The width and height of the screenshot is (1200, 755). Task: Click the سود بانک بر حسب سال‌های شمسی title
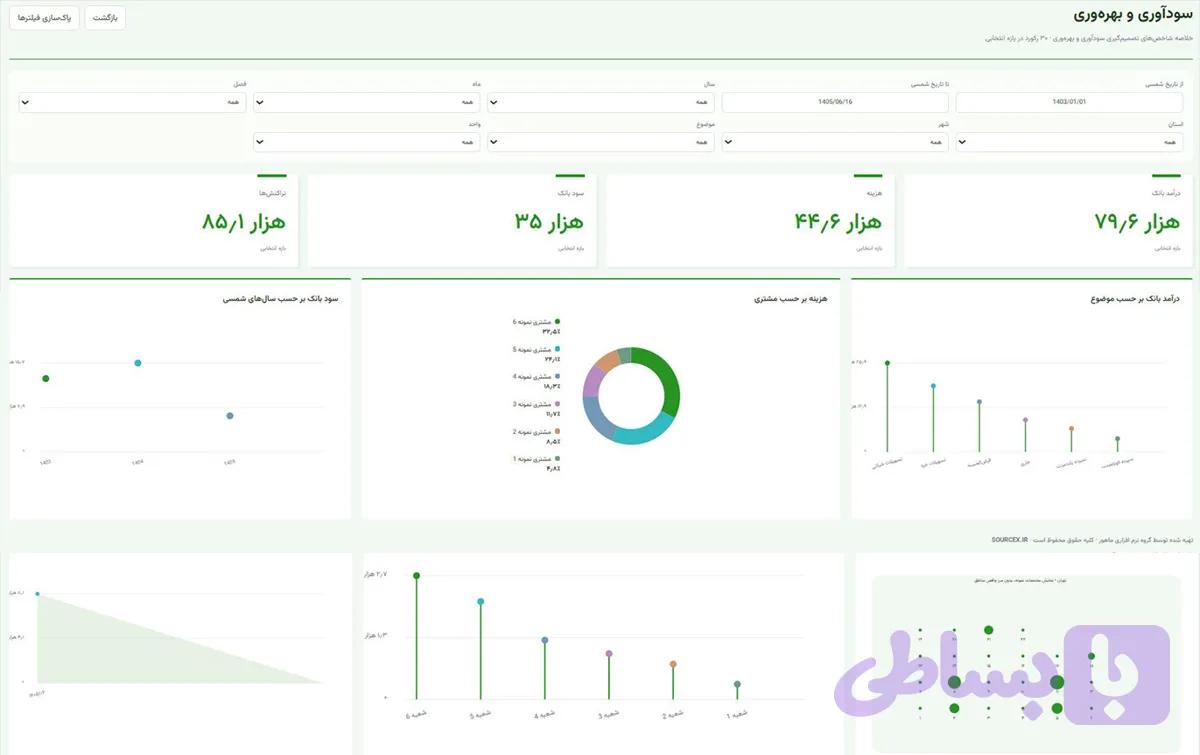coord(282,298)
